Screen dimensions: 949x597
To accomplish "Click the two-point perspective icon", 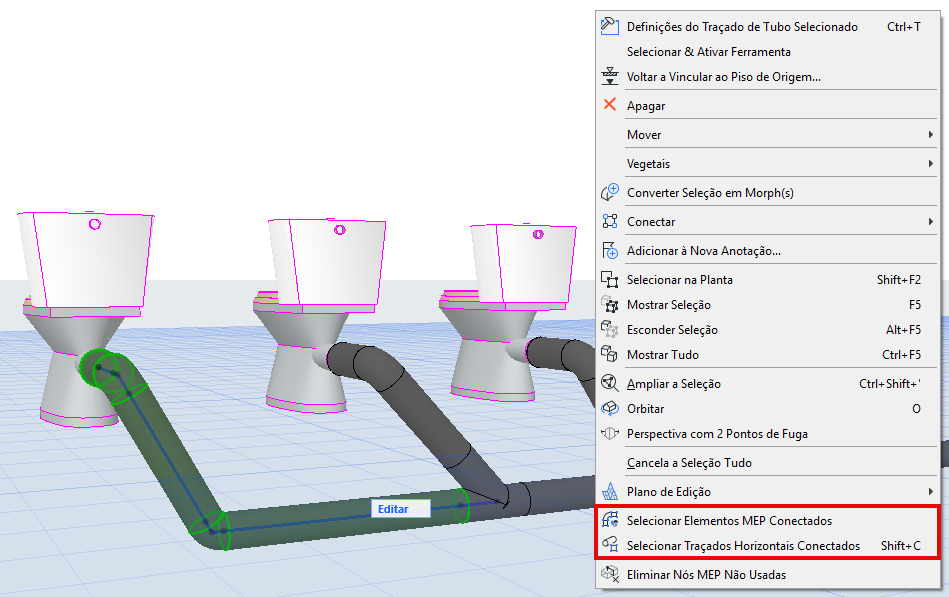I will click(x=609, y=434).
